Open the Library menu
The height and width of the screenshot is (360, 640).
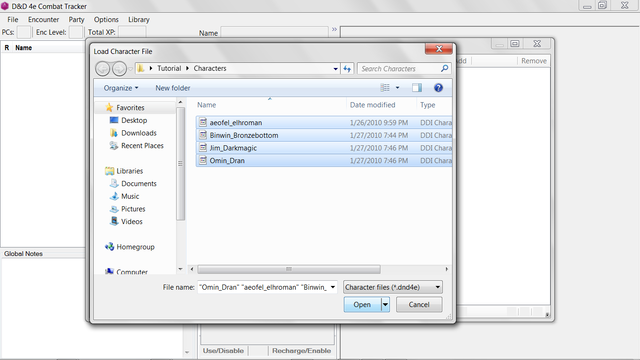139,20
